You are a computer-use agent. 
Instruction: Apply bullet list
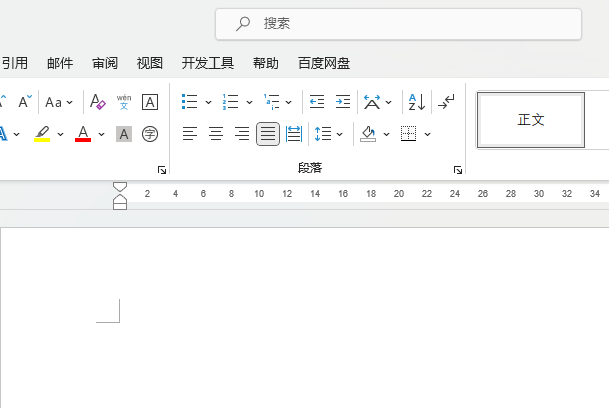click(x=190, y=102)
